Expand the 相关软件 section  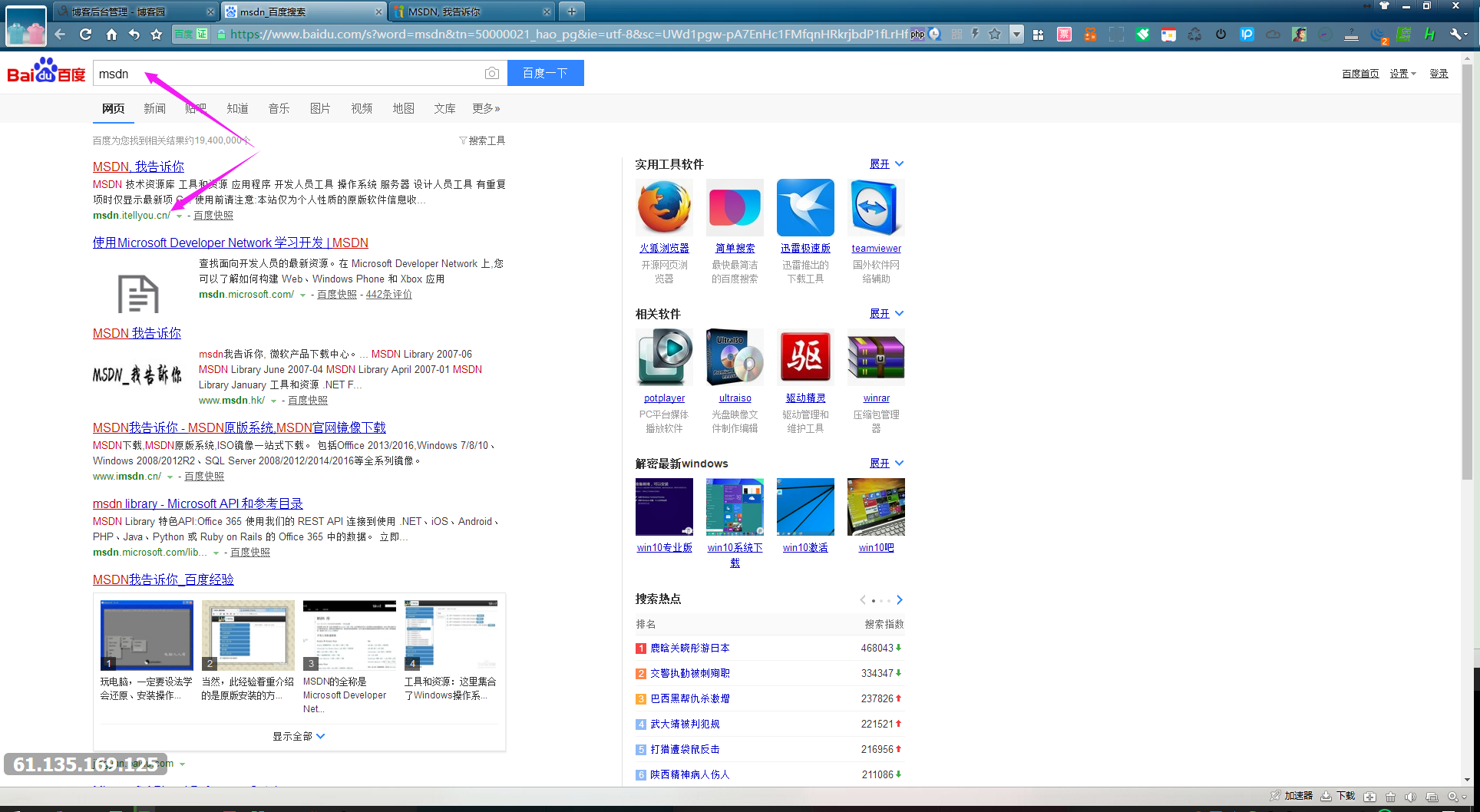(x=887, y=313)
